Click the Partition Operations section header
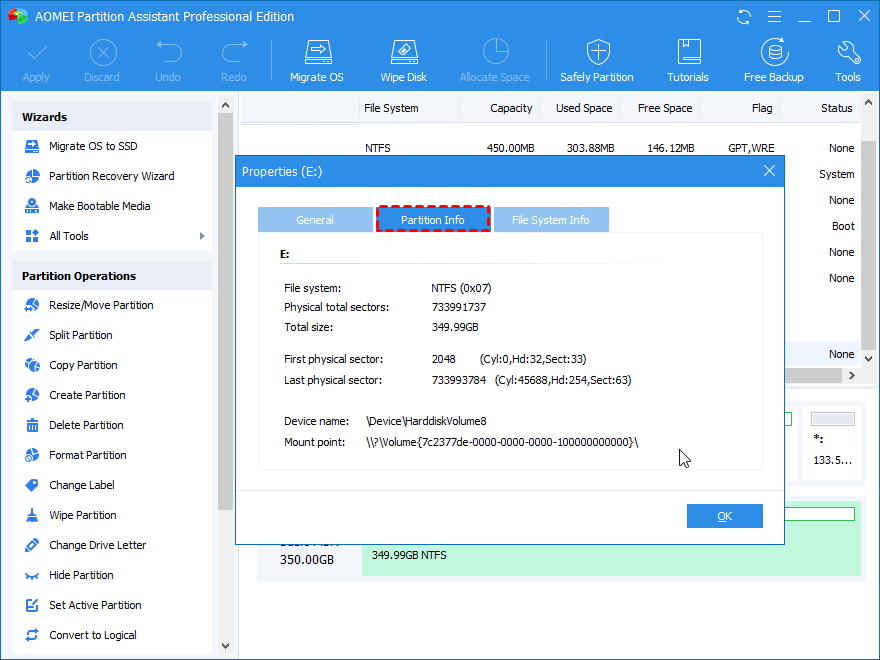 [112, 276]
